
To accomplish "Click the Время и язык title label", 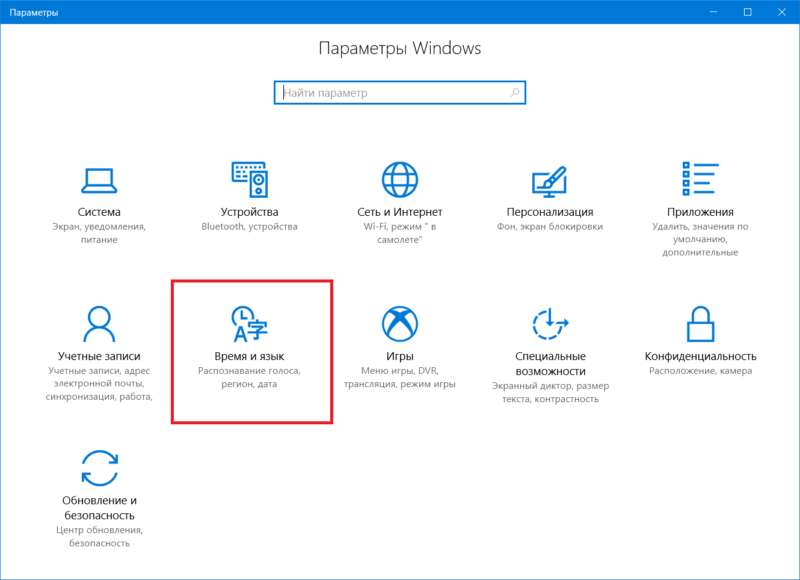I will pyautogui.click(x=249, y=356).
